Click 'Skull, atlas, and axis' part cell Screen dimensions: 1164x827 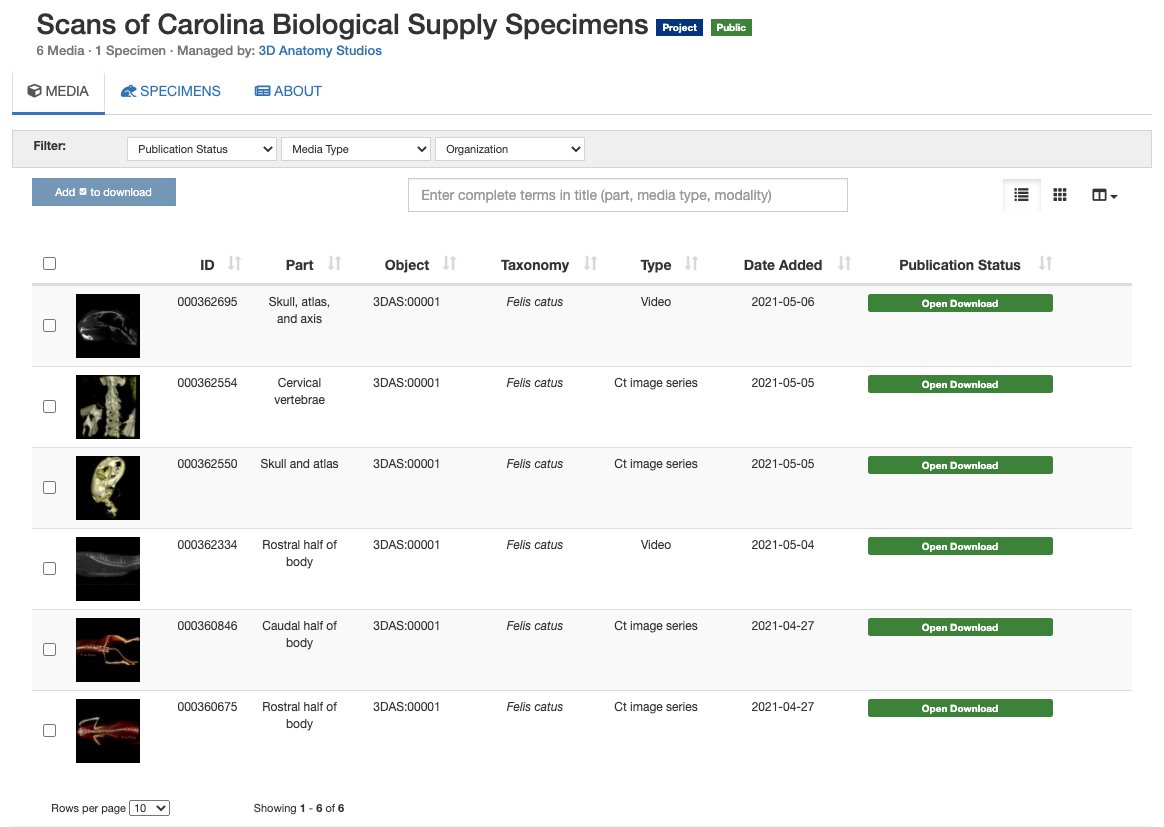(299, 310)
